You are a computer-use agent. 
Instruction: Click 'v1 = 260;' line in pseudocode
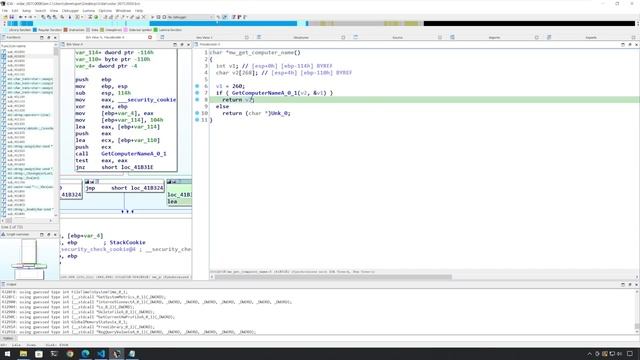230,86
